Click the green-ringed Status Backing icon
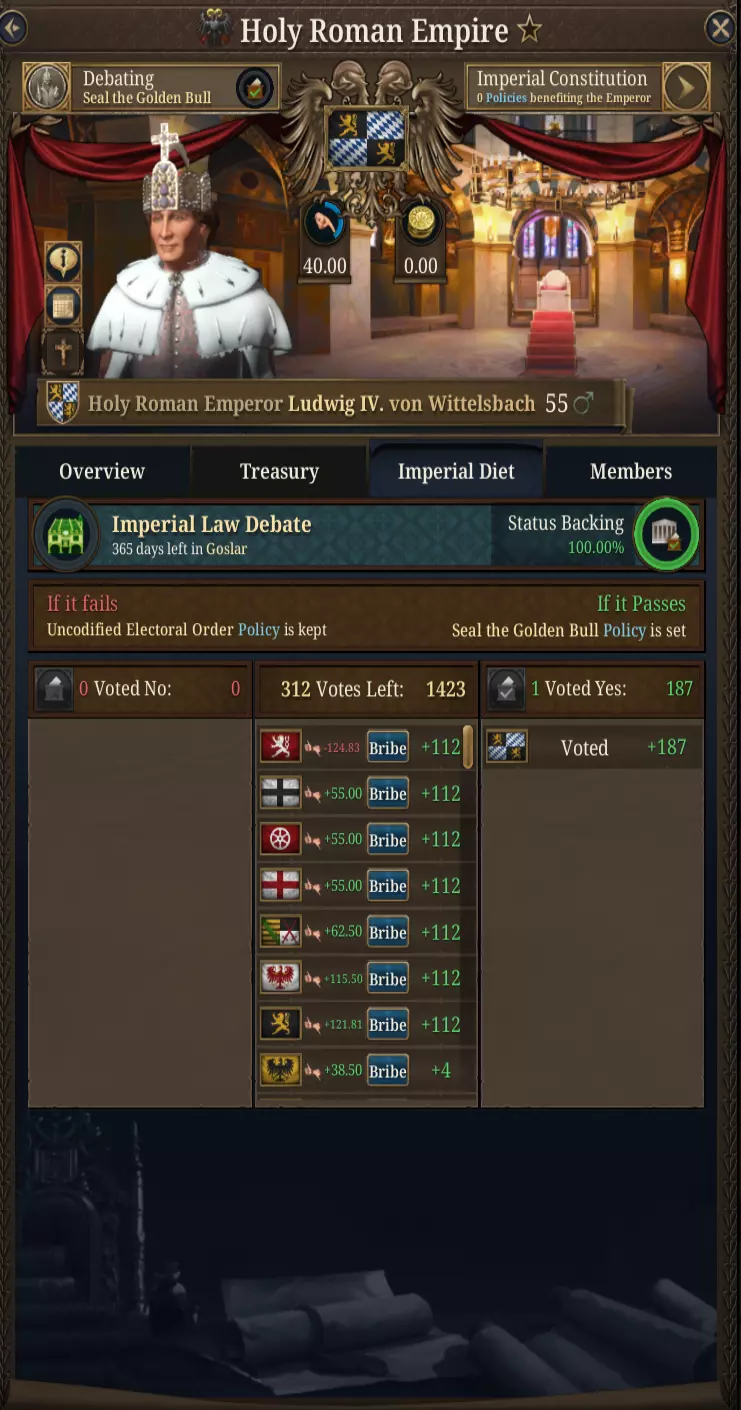This screenshot has width=741, height=1410. 665,534
